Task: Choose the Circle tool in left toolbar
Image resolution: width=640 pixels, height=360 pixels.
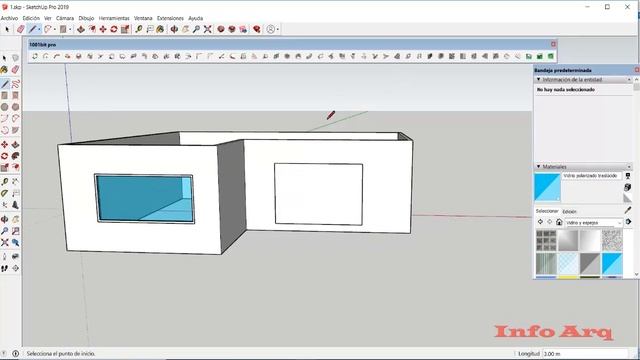Action: click(x=4, y=107)
